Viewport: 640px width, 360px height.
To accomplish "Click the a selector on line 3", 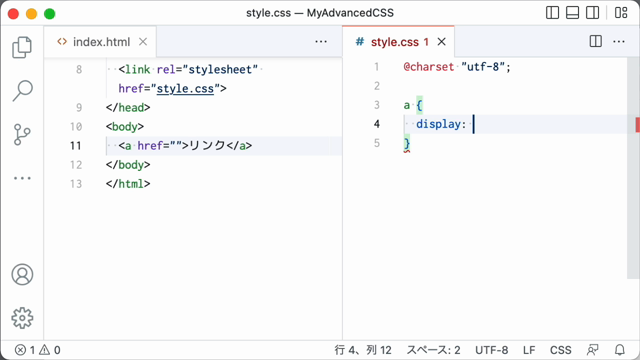I will point(407,105).
